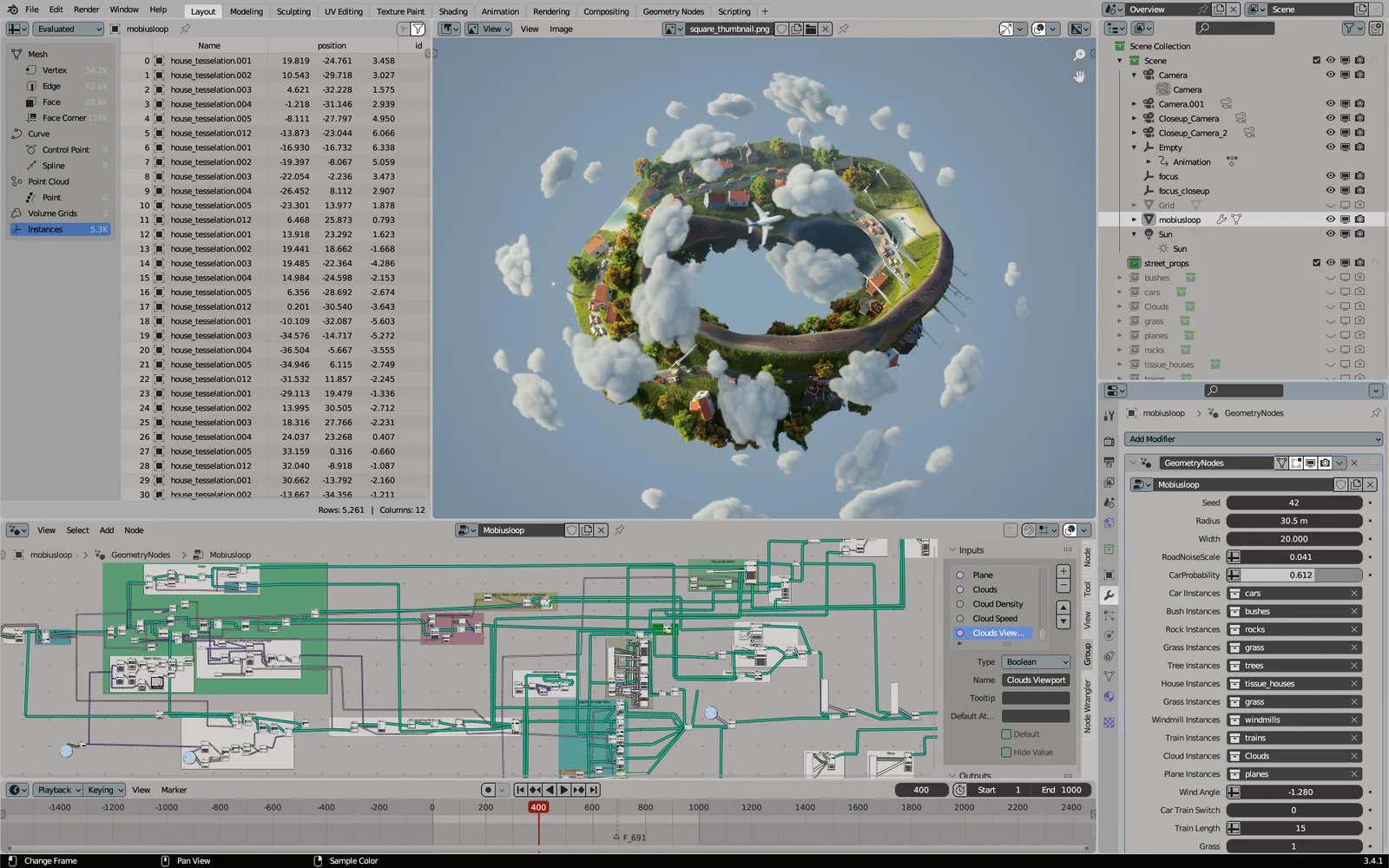Image resolution: width=1389 pixels, height=868 pixels.
Task: Click the wrench modifier icon beside mobiusloop
Action: pos(1221,219)
